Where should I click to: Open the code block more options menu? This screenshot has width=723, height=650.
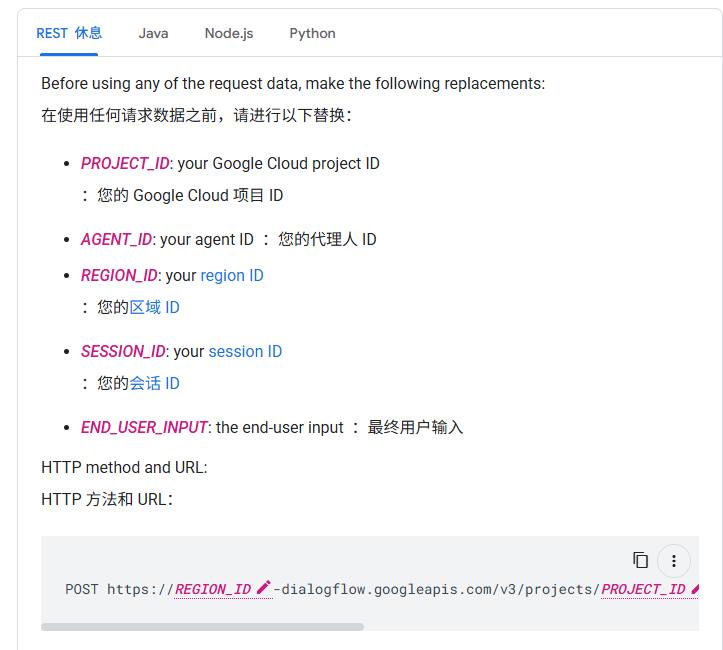tap(674, 561)
